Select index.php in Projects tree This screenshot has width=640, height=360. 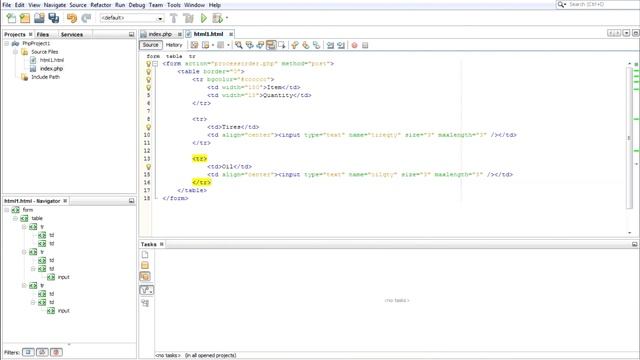(51, 69)
